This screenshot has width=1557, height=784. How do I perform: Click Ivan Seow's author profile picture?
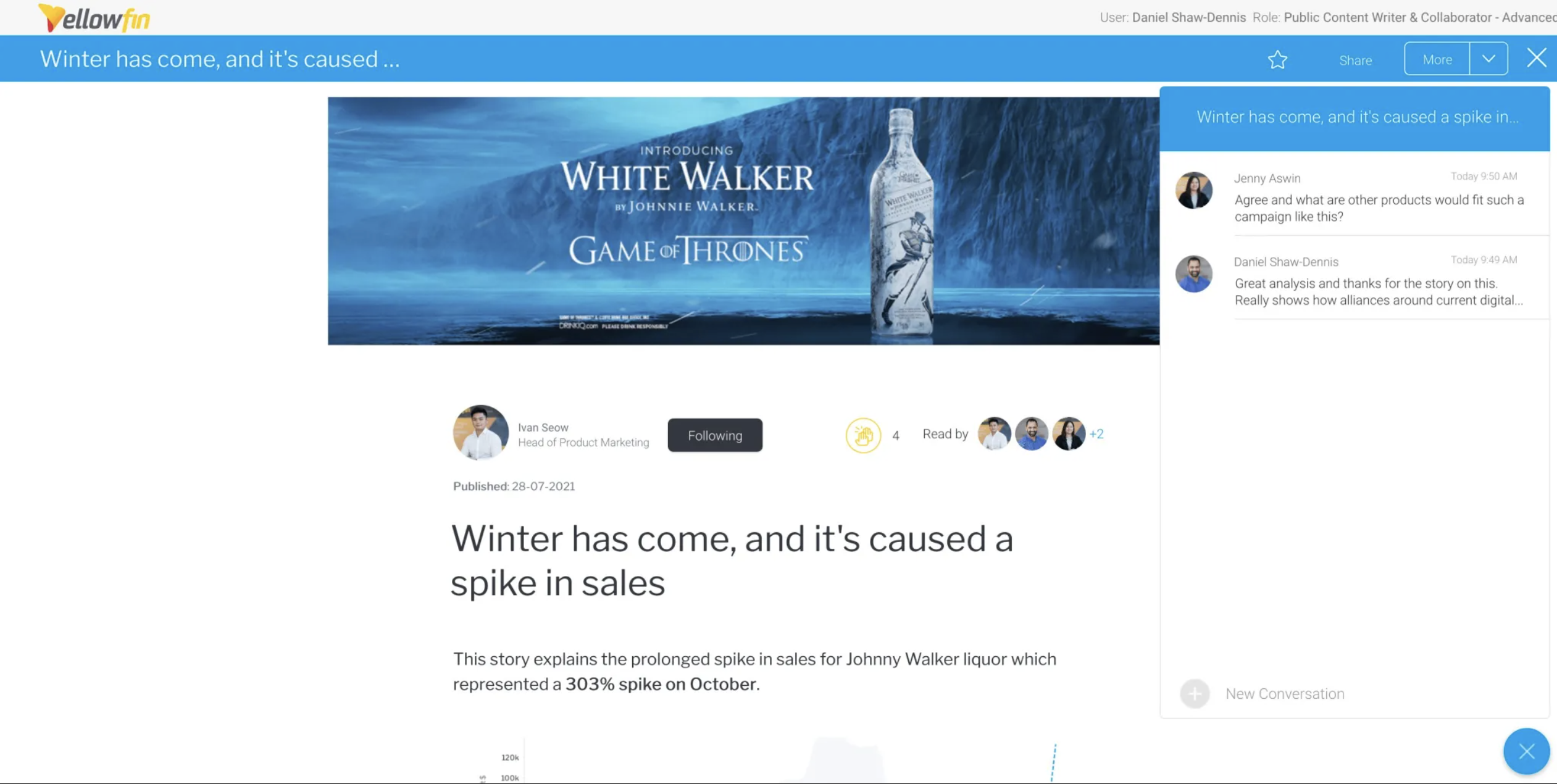pyautogui.click(x=480, y=433)
